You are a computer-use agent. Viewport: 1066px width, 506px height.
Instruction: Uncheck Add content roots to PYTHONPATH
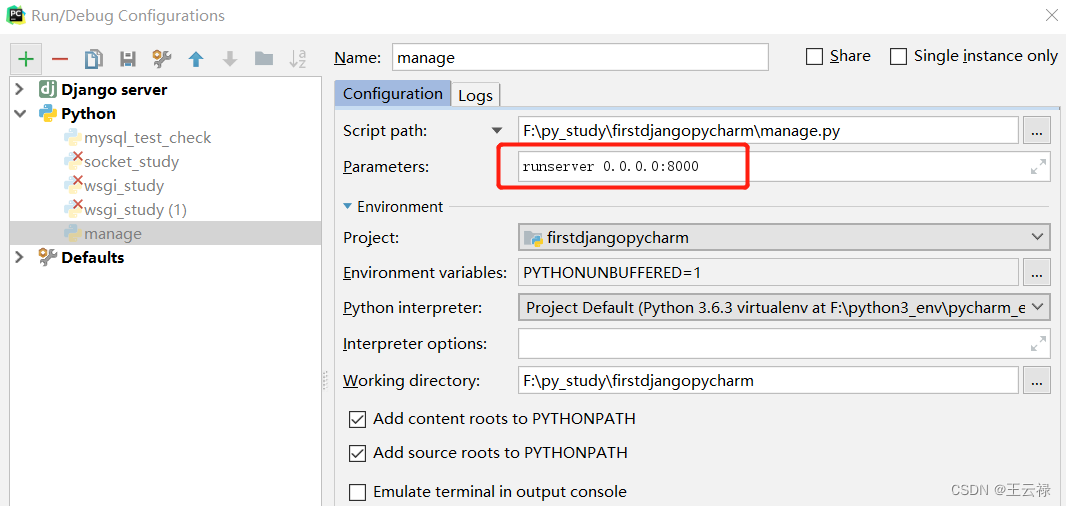(357, 419)
